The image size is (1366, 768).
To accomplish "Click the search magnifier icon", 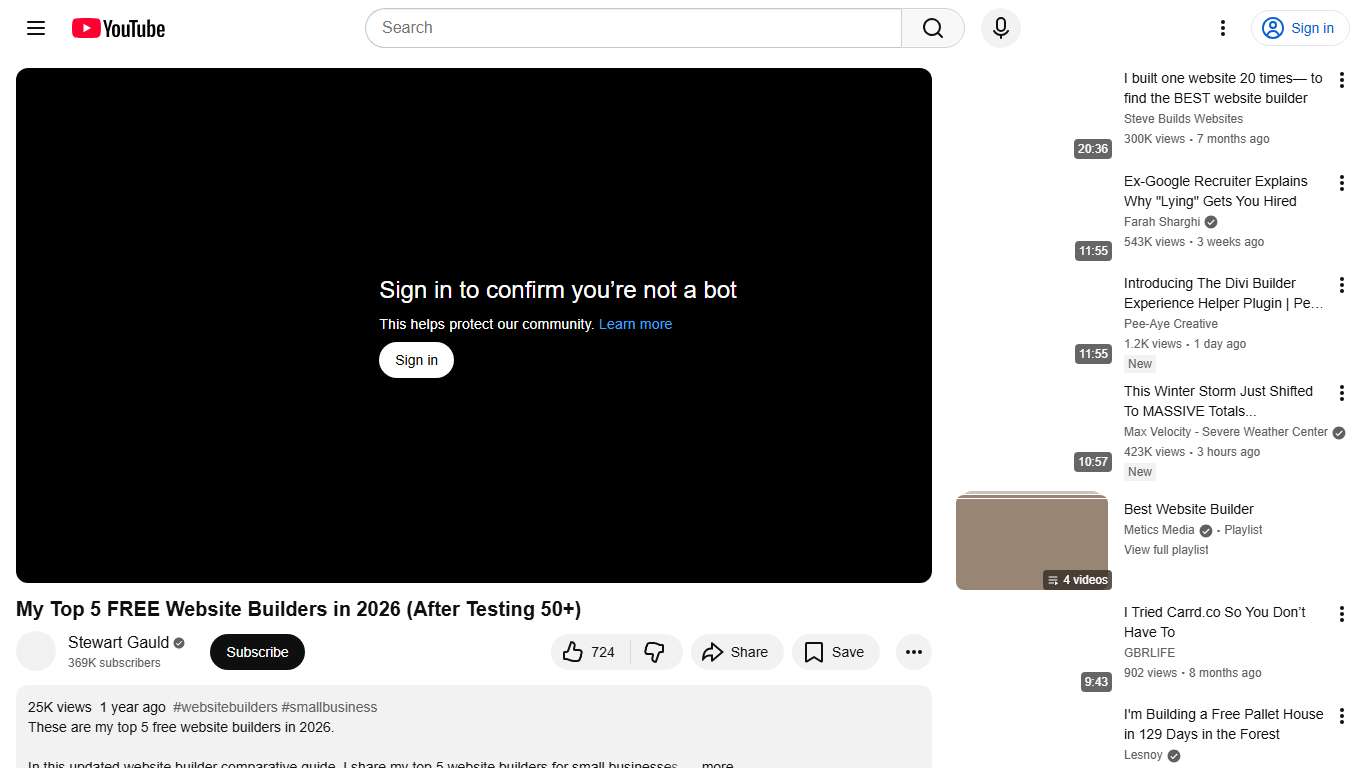I will [x=931, y=28].
